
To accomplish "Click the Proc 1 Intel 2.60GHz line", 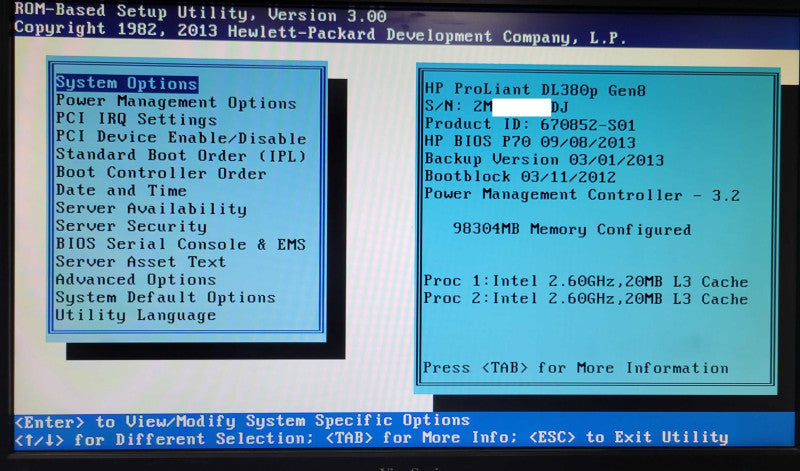I will [586, 282].
